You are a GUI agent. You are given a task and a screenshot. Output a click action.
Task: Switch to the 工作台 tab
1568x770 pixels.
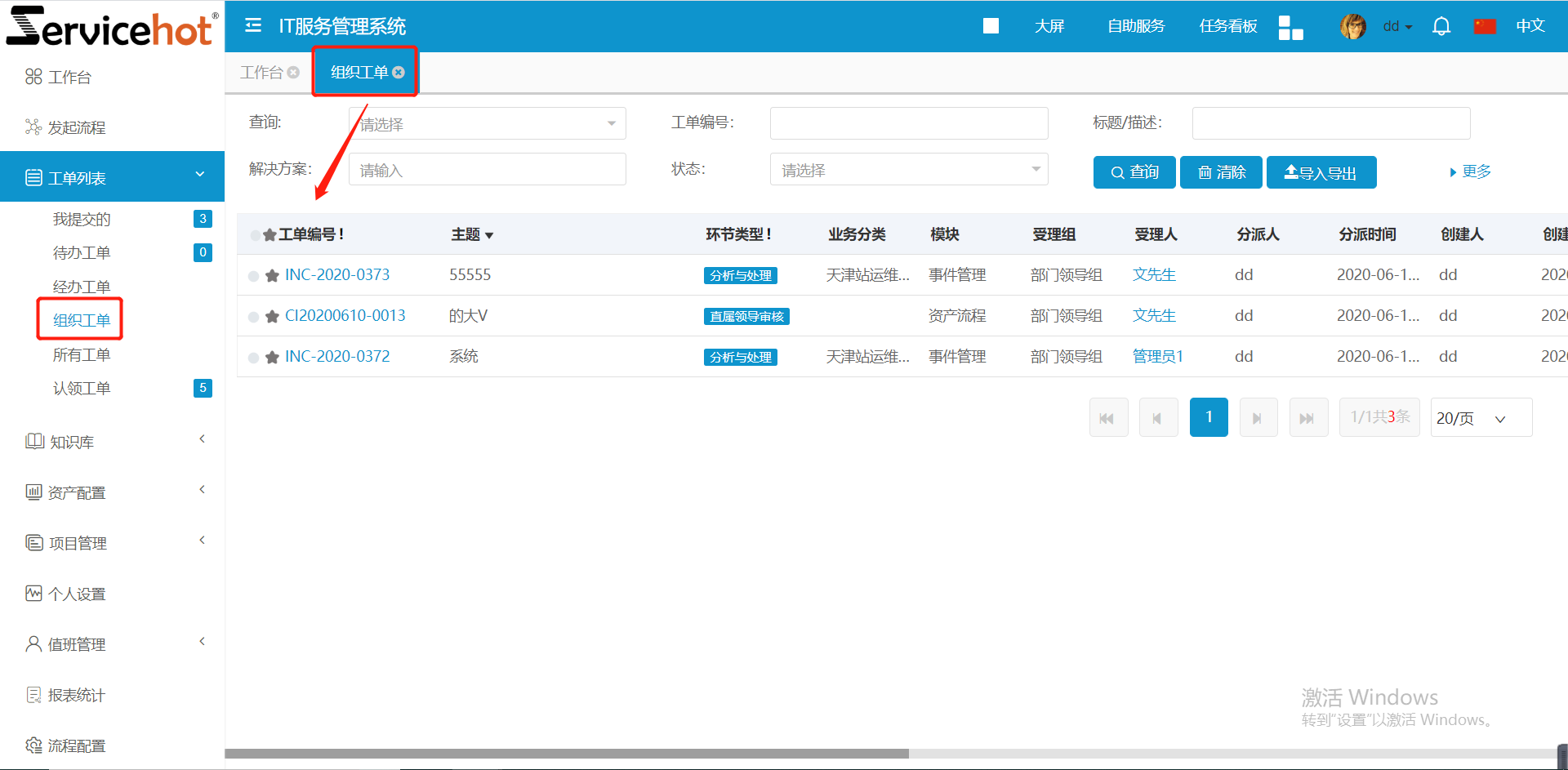[x=261, y=73]
